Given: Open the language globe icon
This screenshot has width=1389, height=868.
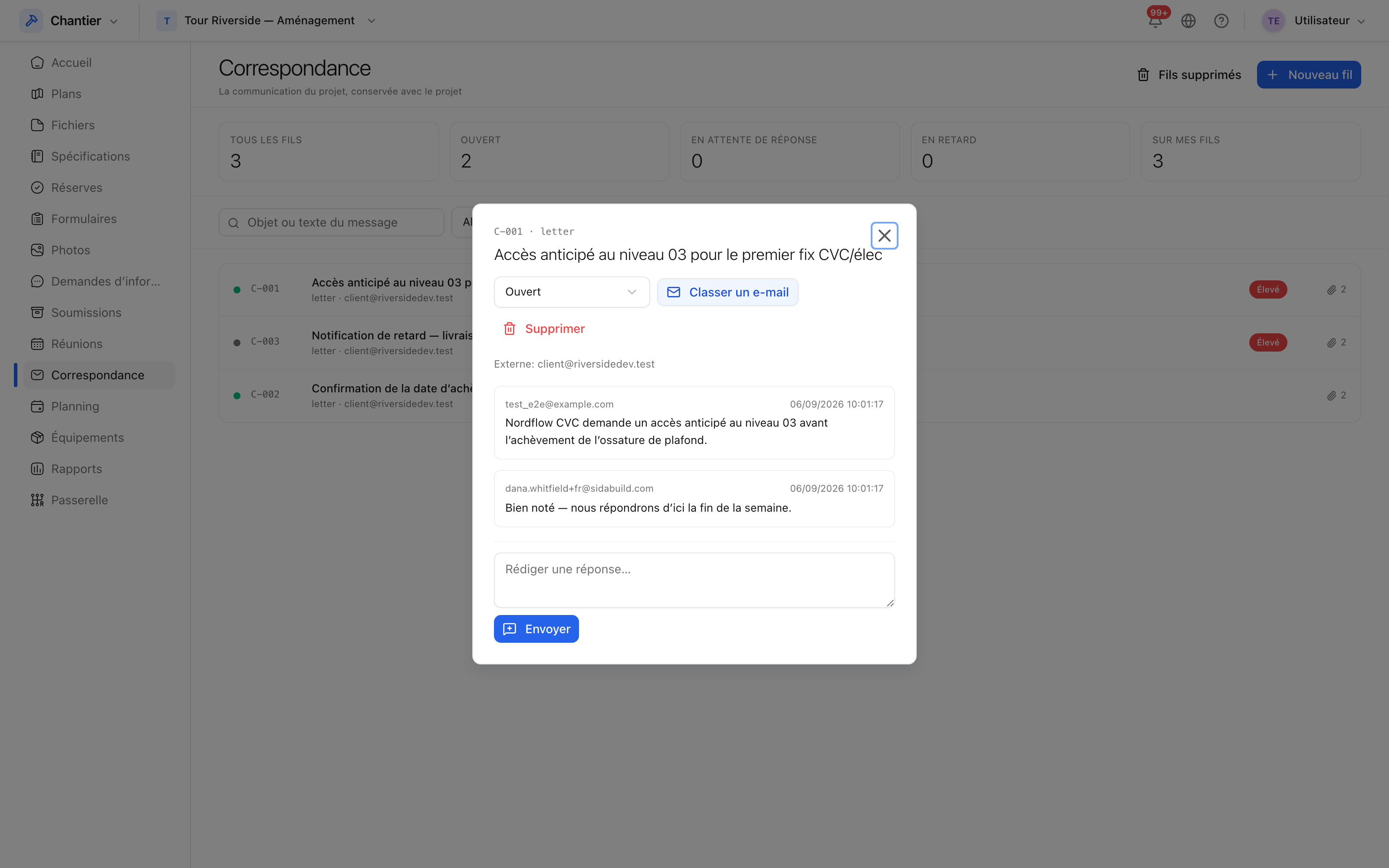Looking at the screenshot, I should point(1188,21).
